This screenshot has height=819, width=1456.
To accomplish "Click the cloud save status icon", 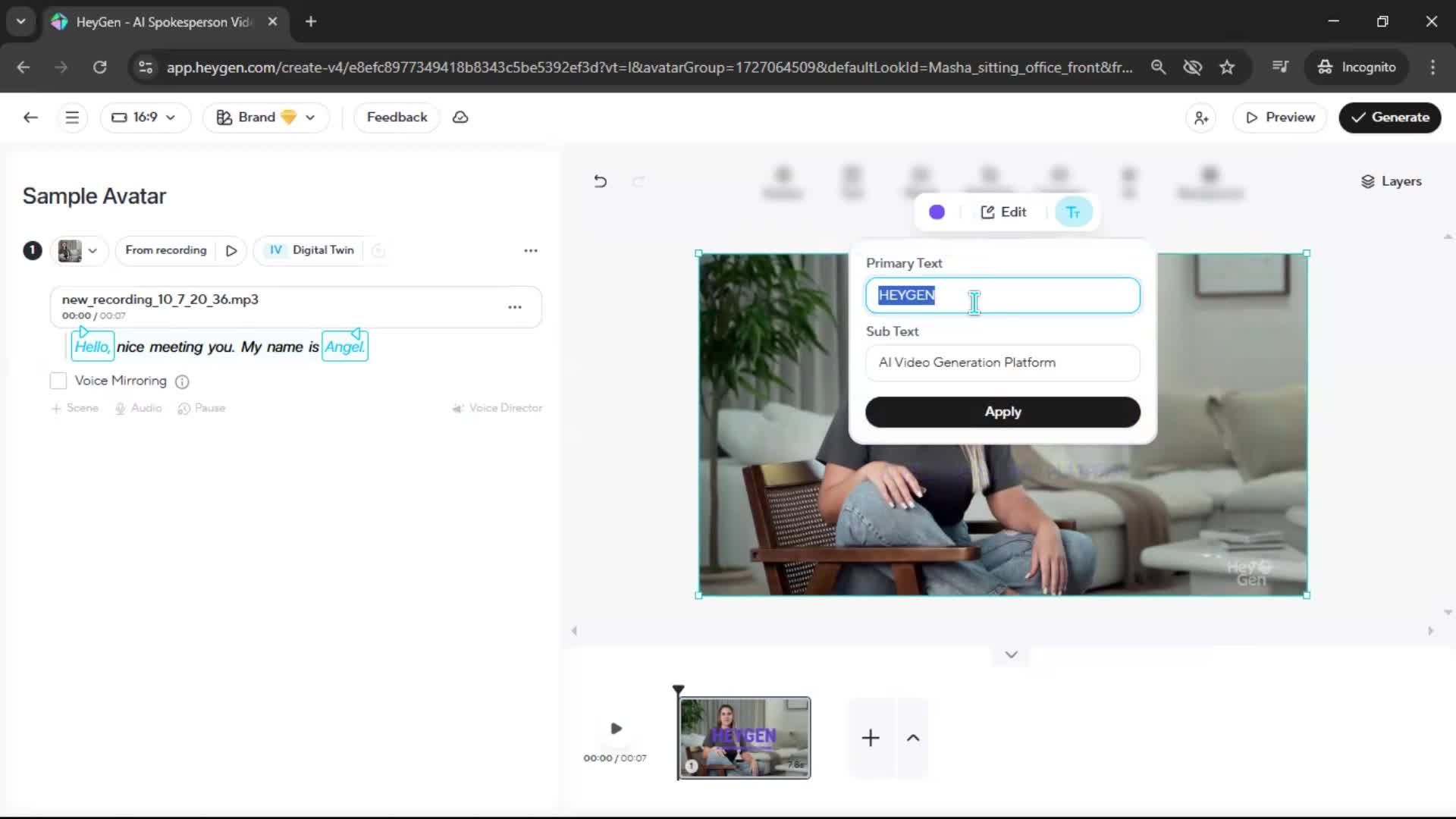I will click(x=460, y=118).
